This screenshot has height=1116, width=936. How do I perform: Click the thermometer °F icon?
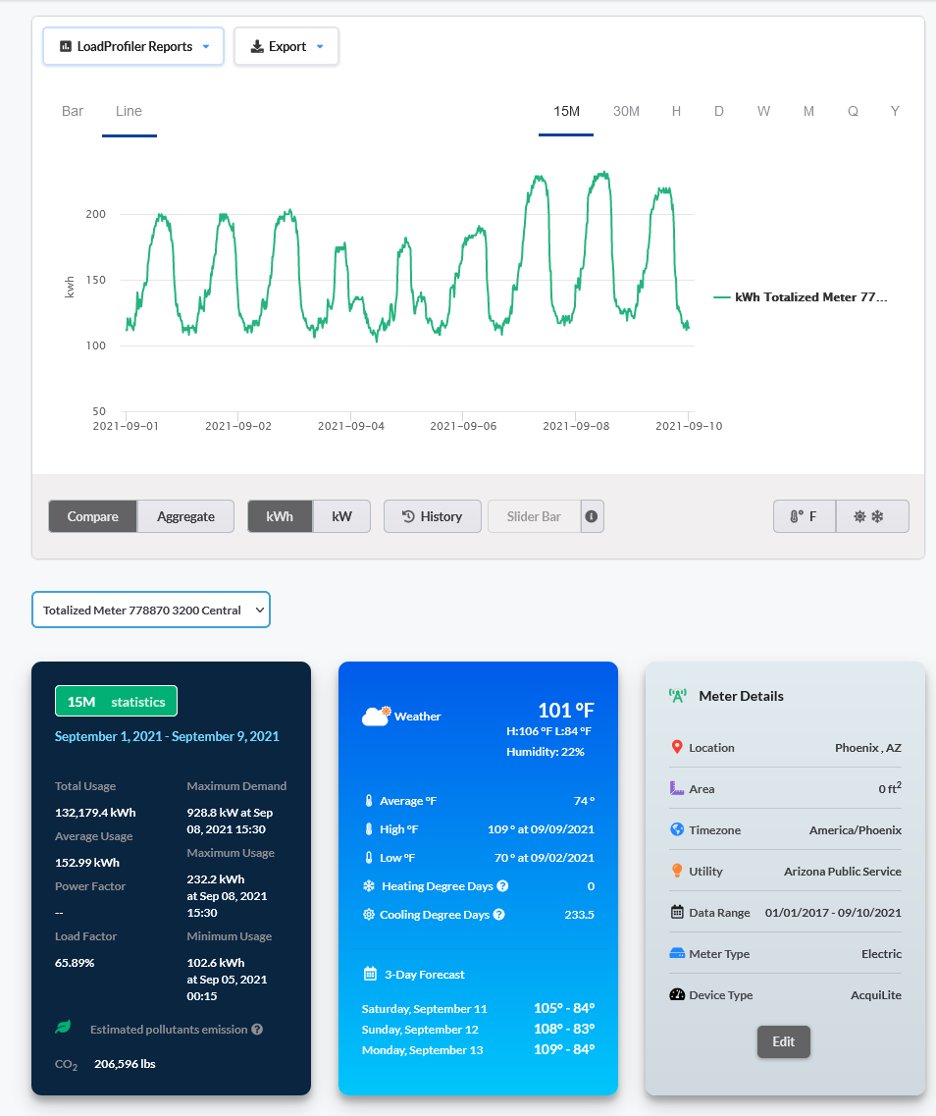[x=796, y=516]
